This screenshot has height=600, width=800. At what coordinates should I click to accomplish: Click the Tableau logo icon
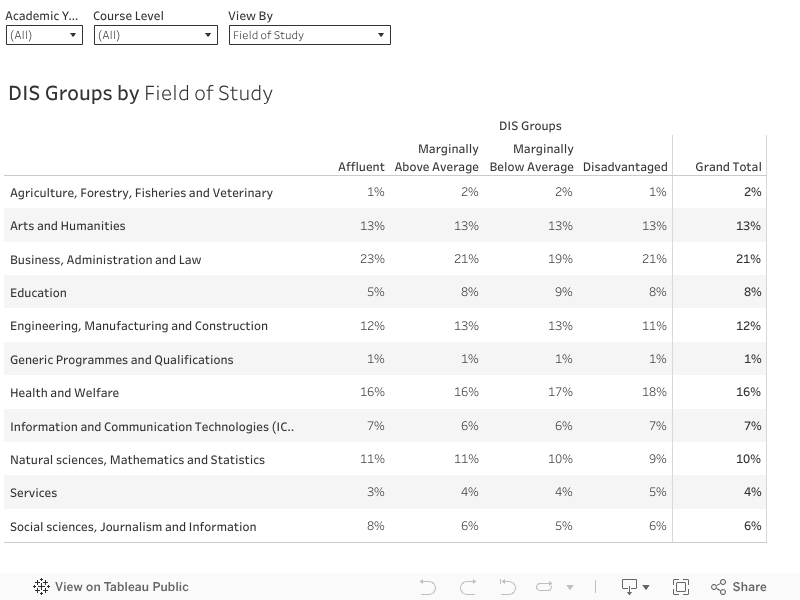[41, 587]
